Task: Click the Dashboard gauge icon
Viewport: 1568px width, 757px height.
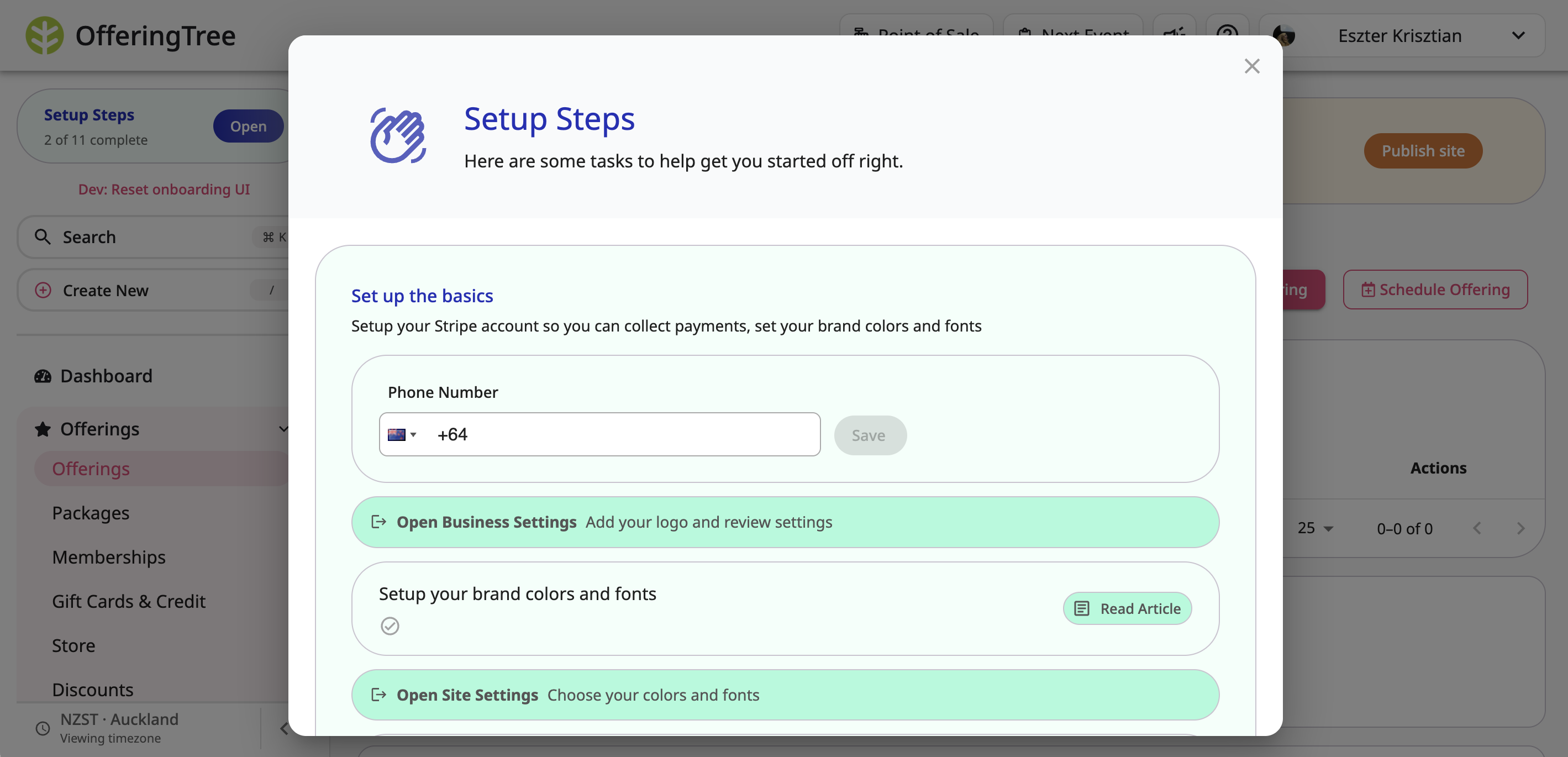Action: [43, 376]
